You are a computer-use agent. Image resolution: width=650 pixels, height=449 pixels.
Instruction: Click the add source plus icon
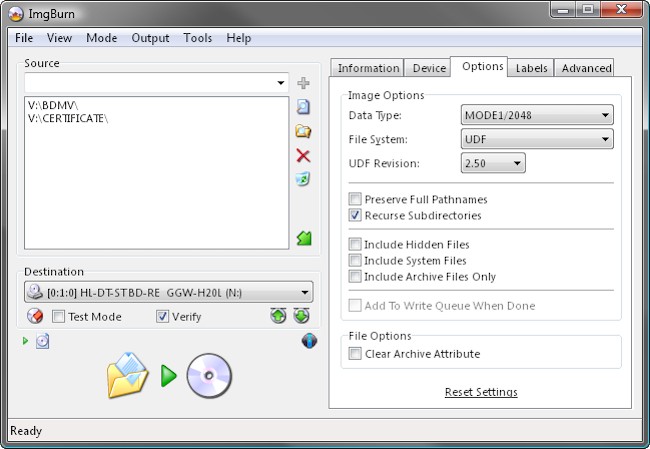click(303, 83)
